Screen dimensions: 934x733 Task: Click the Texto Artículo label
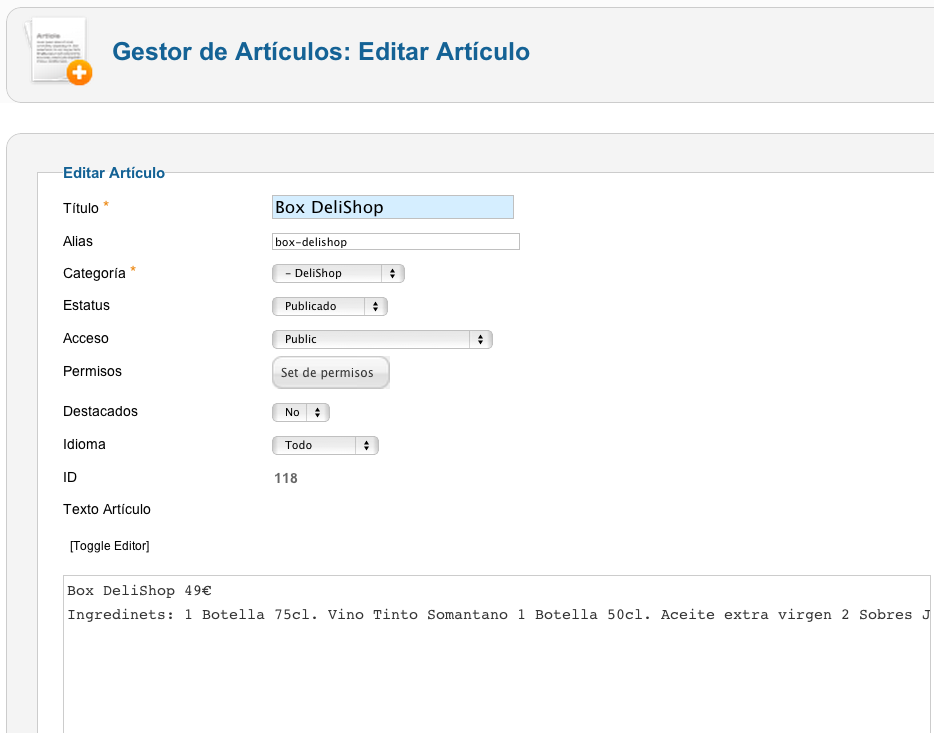click(107, 509)
